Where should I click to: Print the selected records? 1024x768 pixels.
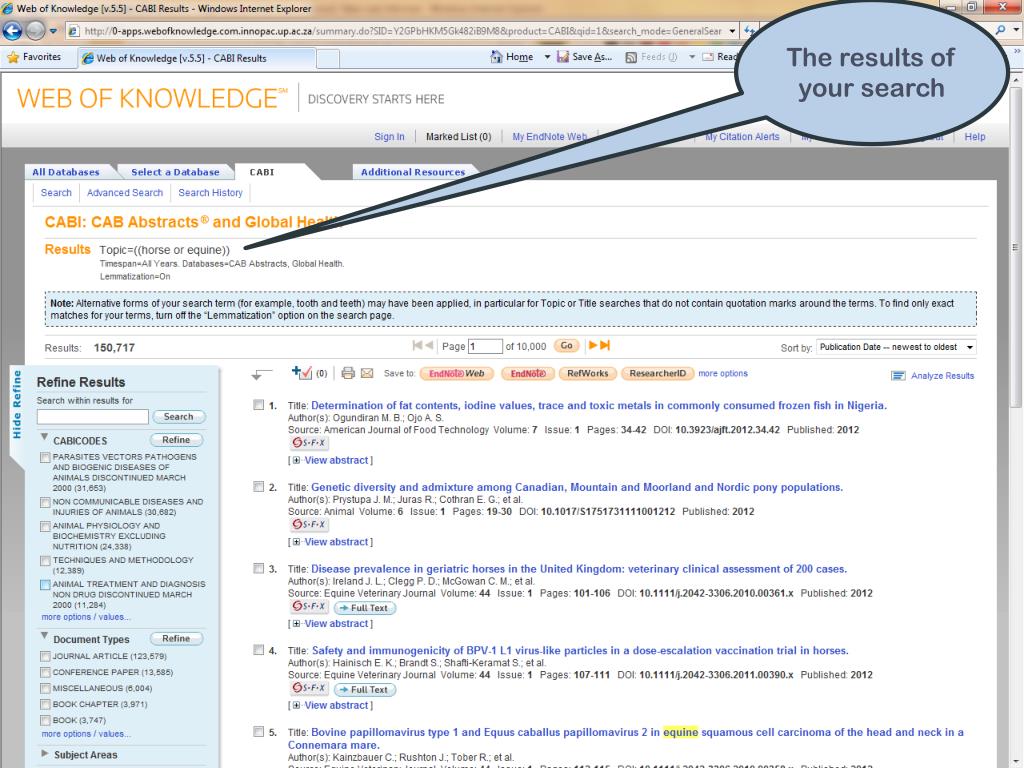(348, 373)
